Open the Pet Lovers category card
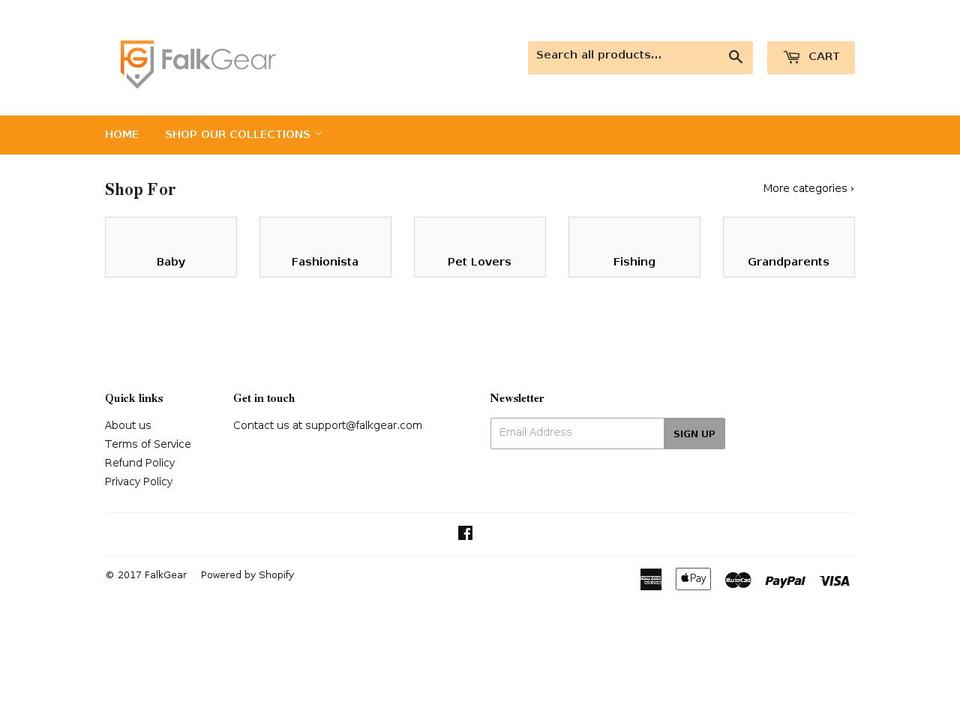Screen dimensions: 960x720 [479, 247]
